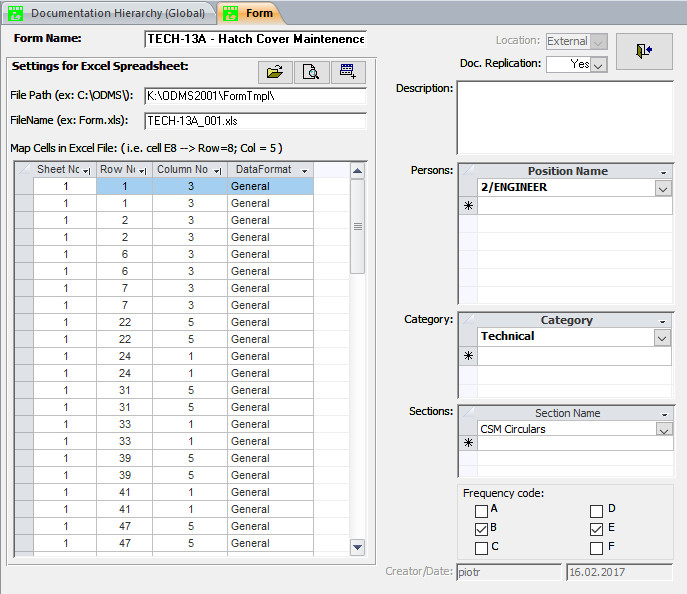Open the Doc. Replication dropdown
This screenshot has width=687, height=594.
pos(598,65)
